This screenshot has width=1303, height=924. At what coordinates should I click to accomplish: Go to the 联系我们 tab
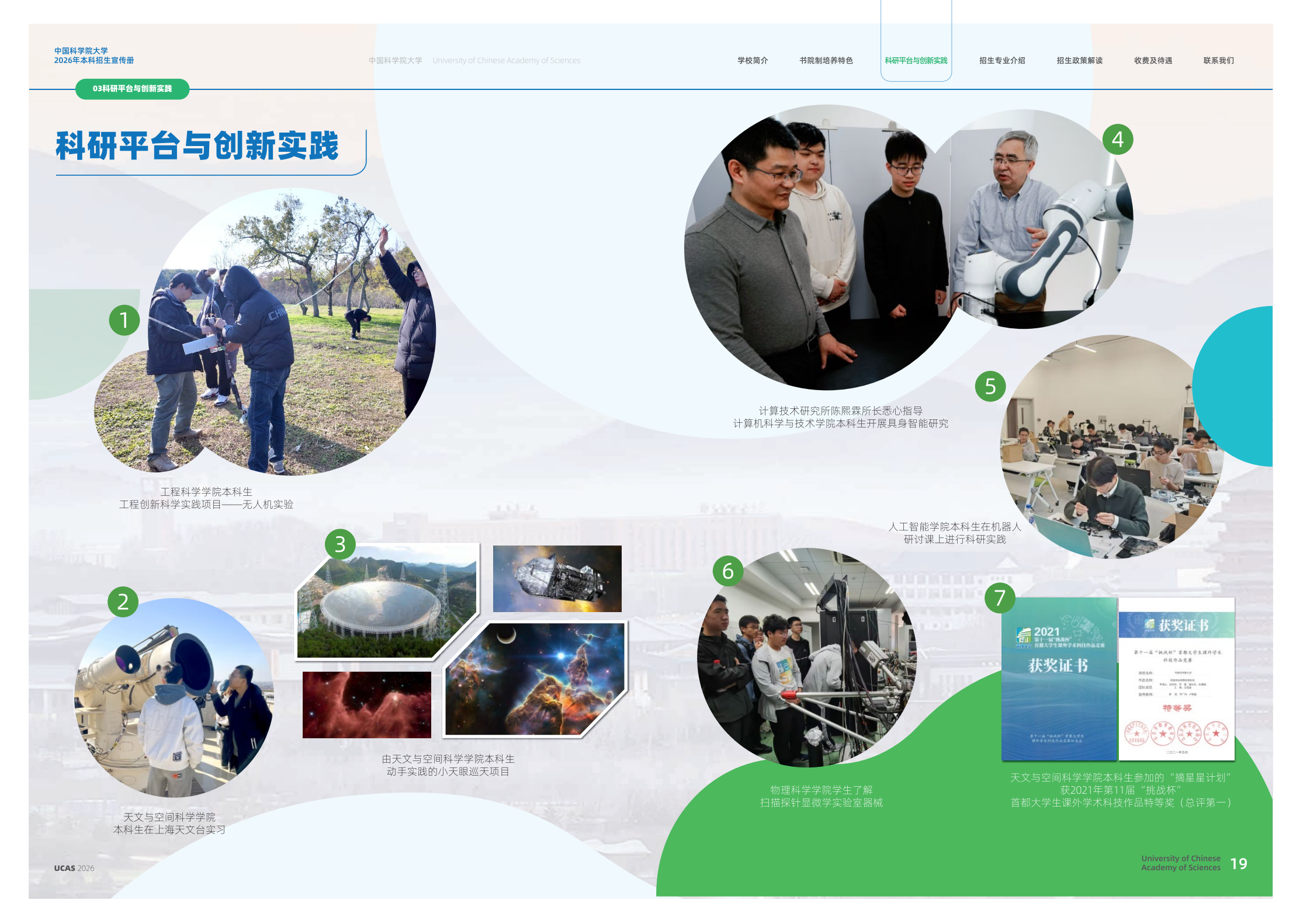click(1219, 60)
